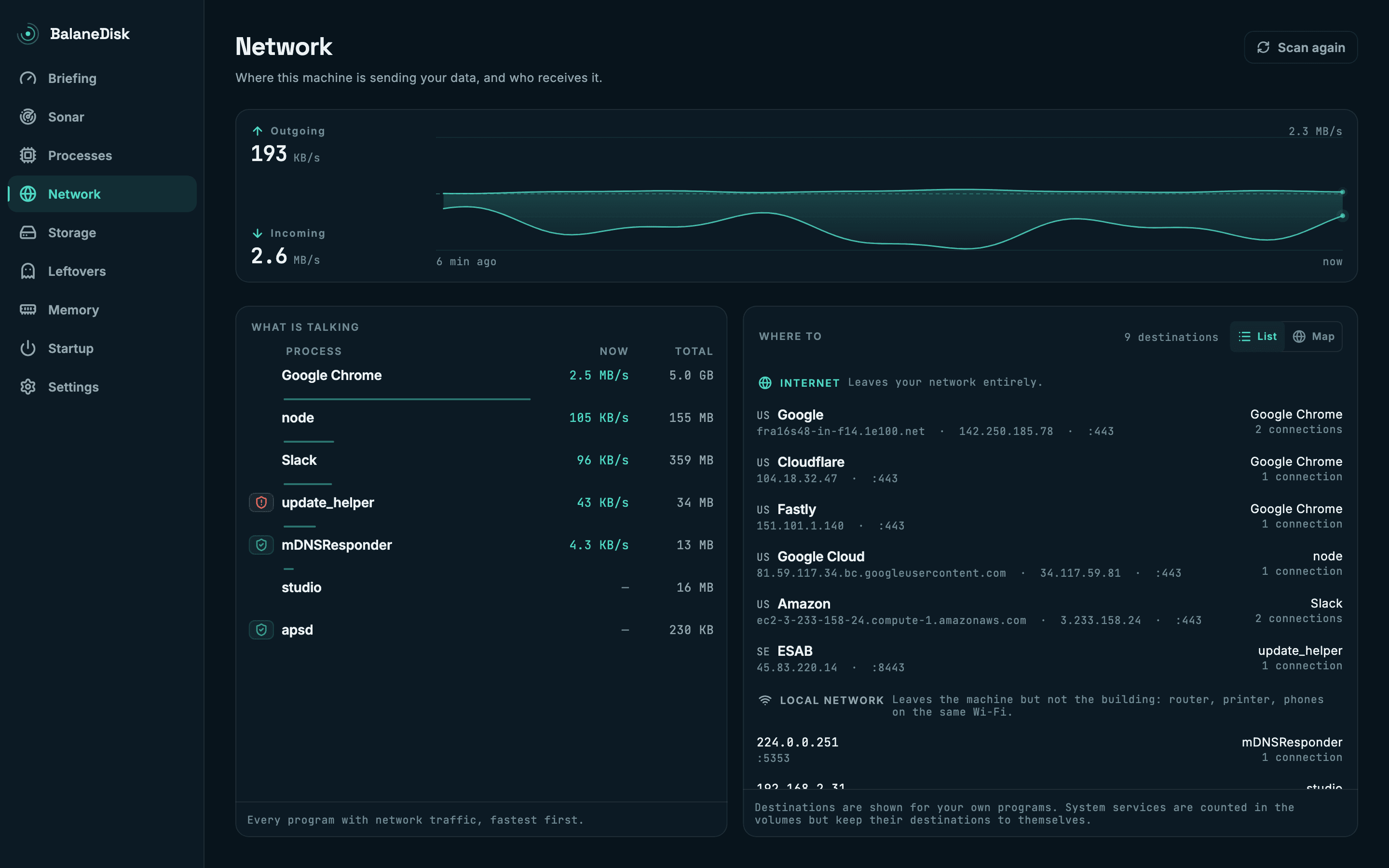Click the 45.83.220.14 address with port 8443

click(830, 668)
